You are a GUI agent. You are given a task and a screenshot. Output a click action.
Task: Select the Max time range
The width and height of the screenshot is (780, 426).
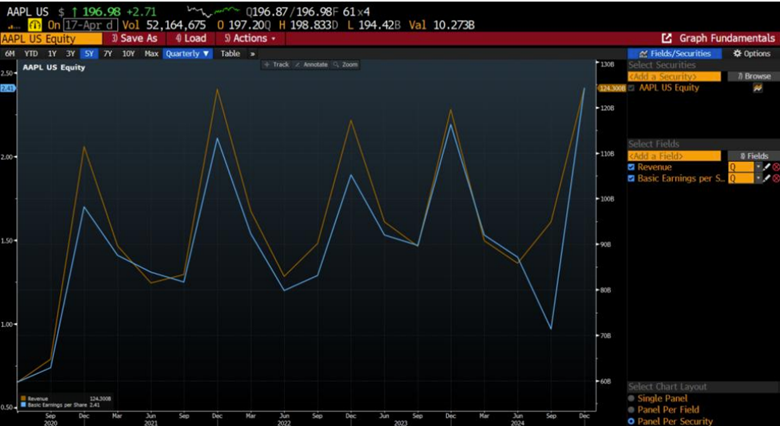coord(151,54)
